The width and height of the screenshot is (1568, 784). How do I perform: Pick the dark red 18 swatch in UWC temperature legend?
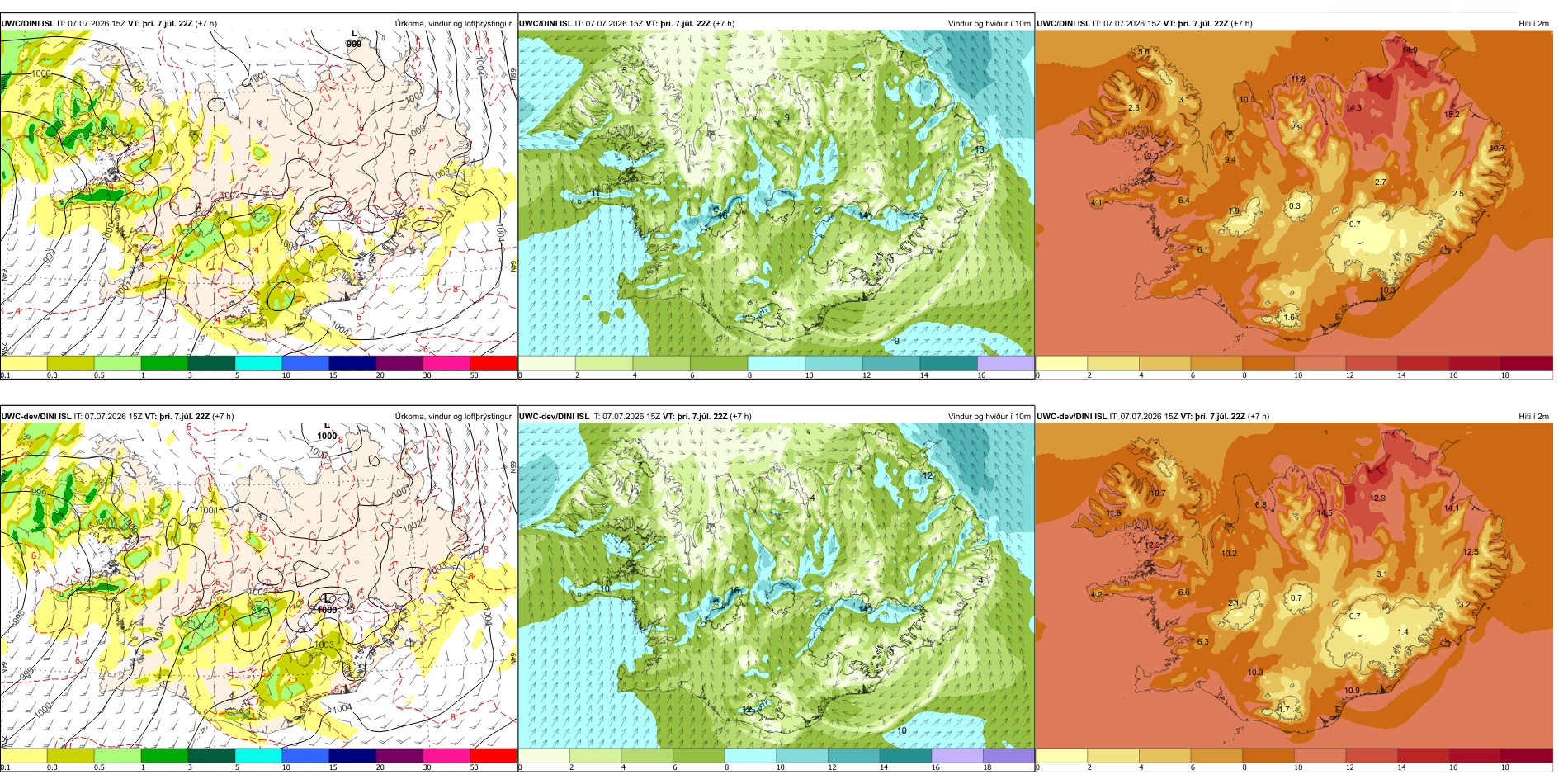tap(1527, 362)
